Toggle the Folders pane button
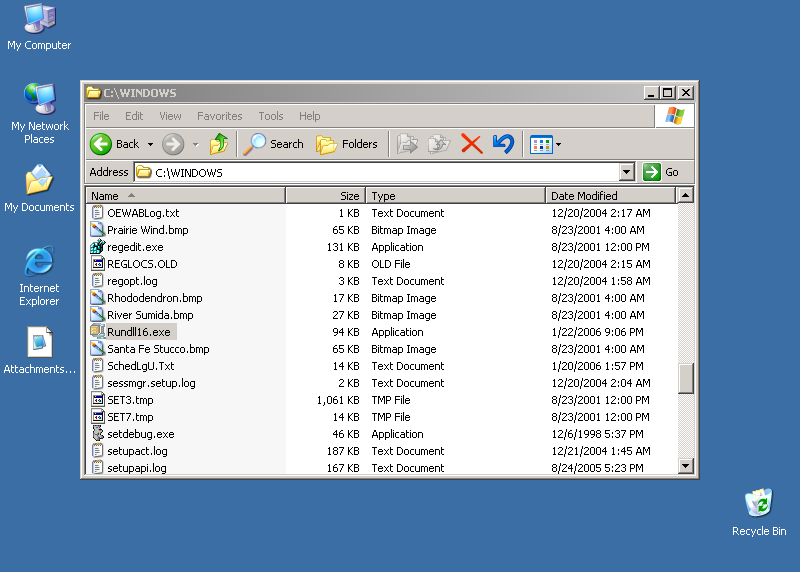Viewport: 800px width, 572px height. (x=346, y=144)
